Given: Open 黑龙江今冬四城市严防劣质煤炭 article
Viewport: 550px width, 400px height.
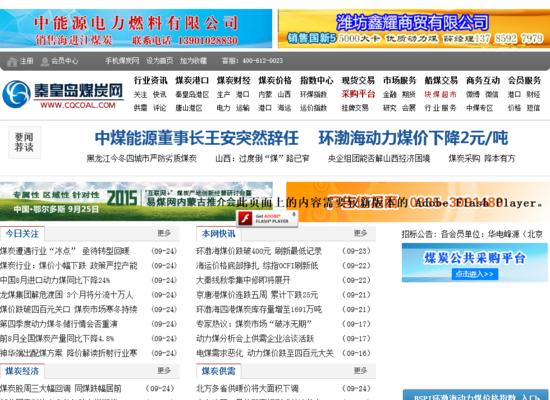Looking at the screenshot, I should 142,159.
